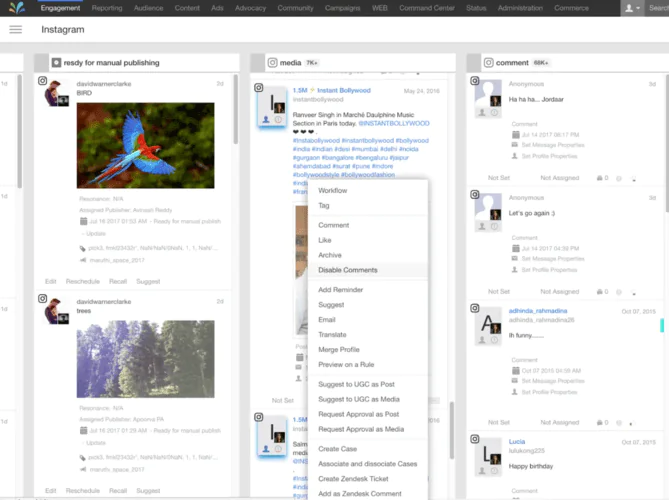Image resolution: width=669 pixels, height=500 pixels.
Task: Open the Ads menu
Action: click(x=217, y=8)
